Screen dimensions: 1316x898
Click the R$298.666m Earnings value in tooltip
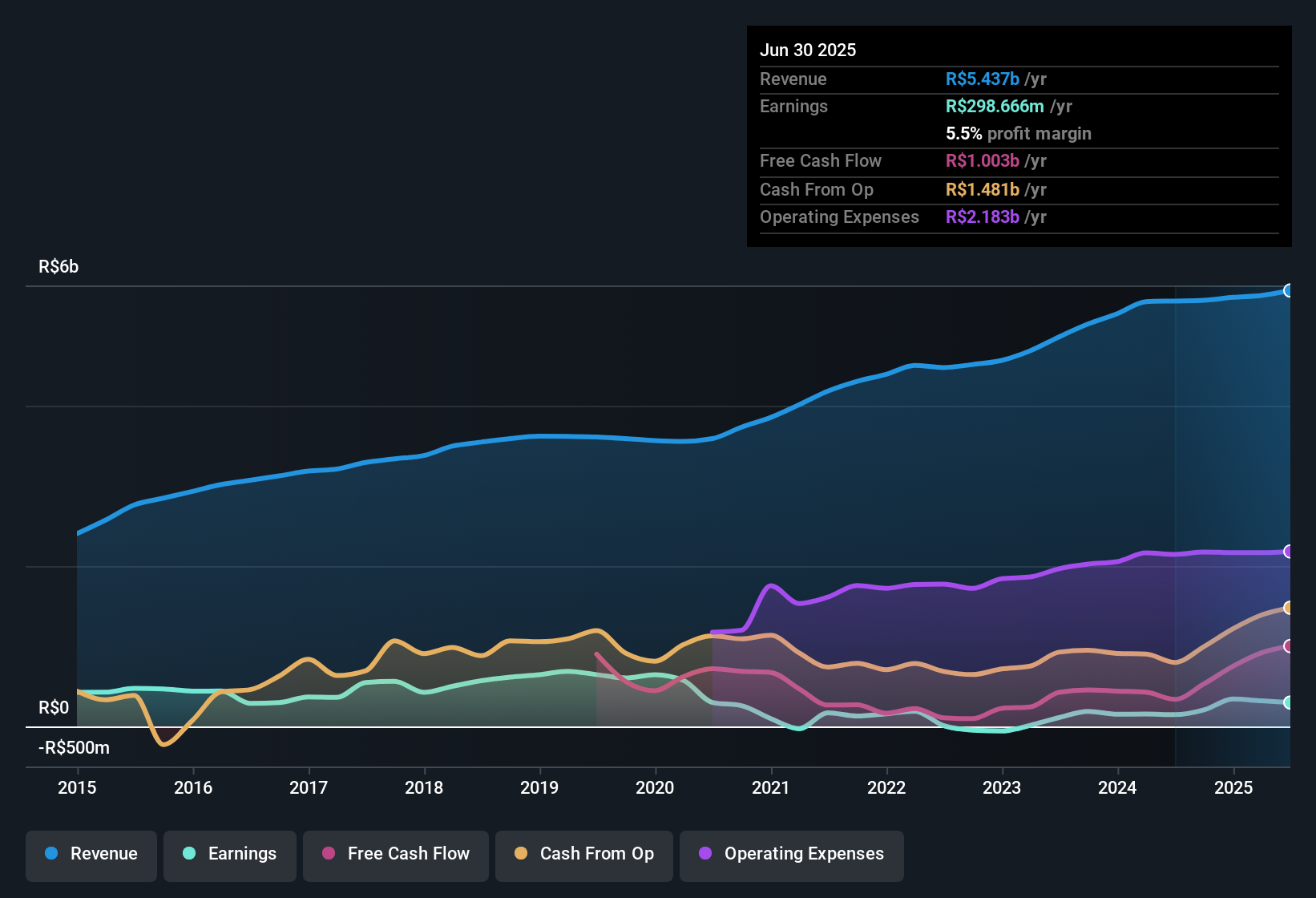995,106
